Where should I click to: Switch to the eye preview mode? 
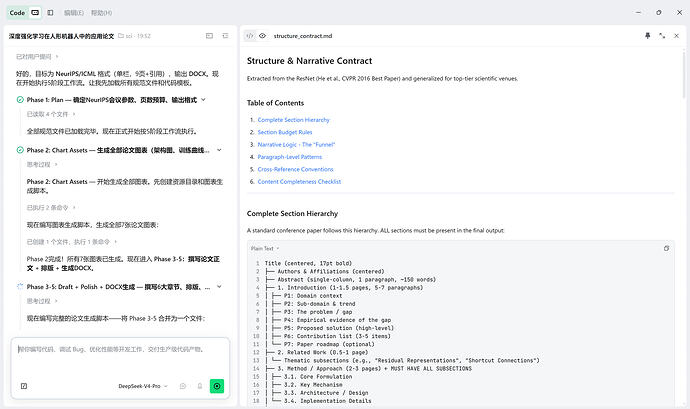click(x=262, y=36)
